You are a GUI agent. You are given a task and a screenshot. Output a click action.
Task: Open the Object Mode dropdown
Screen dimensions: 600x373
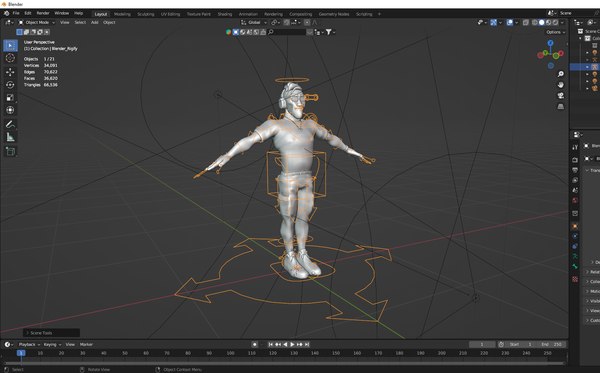[x=36, y=23]
